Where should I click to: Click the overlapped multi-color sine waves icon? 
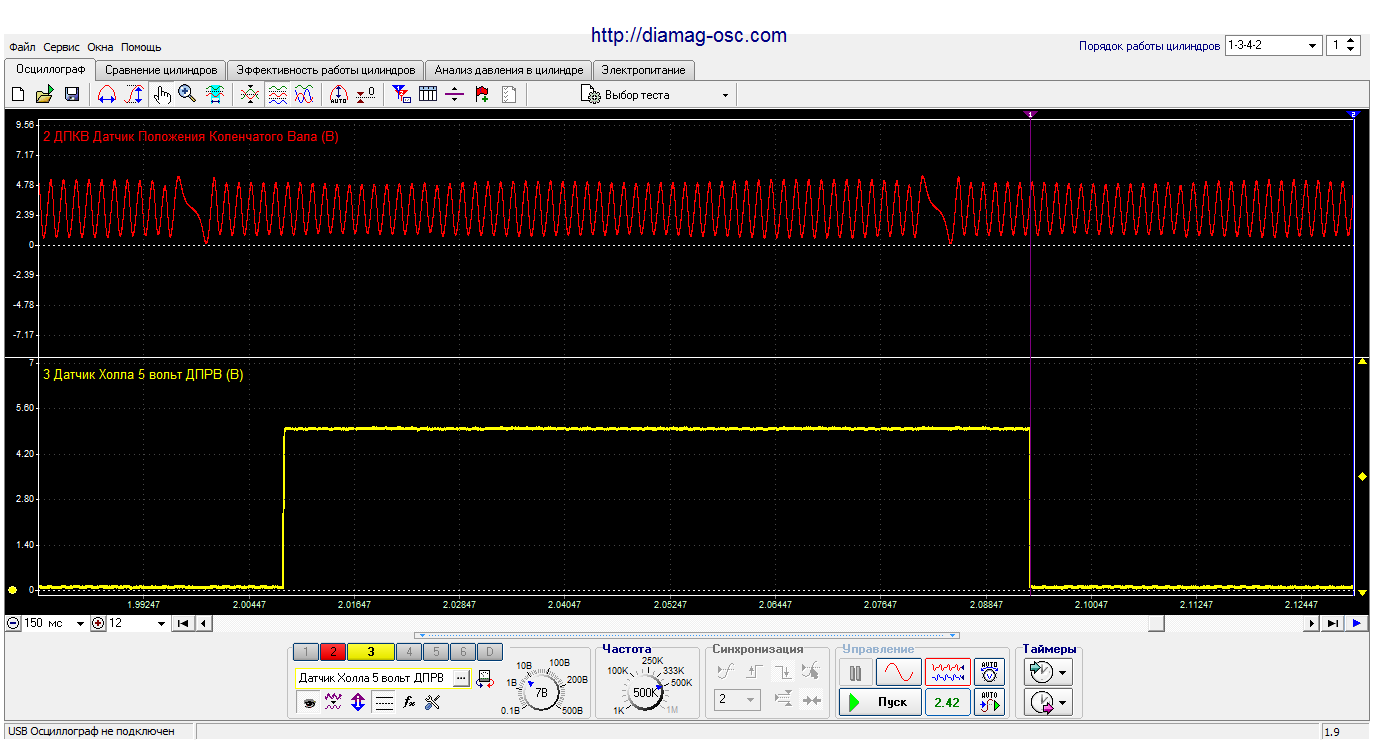(x=305, y=95)
